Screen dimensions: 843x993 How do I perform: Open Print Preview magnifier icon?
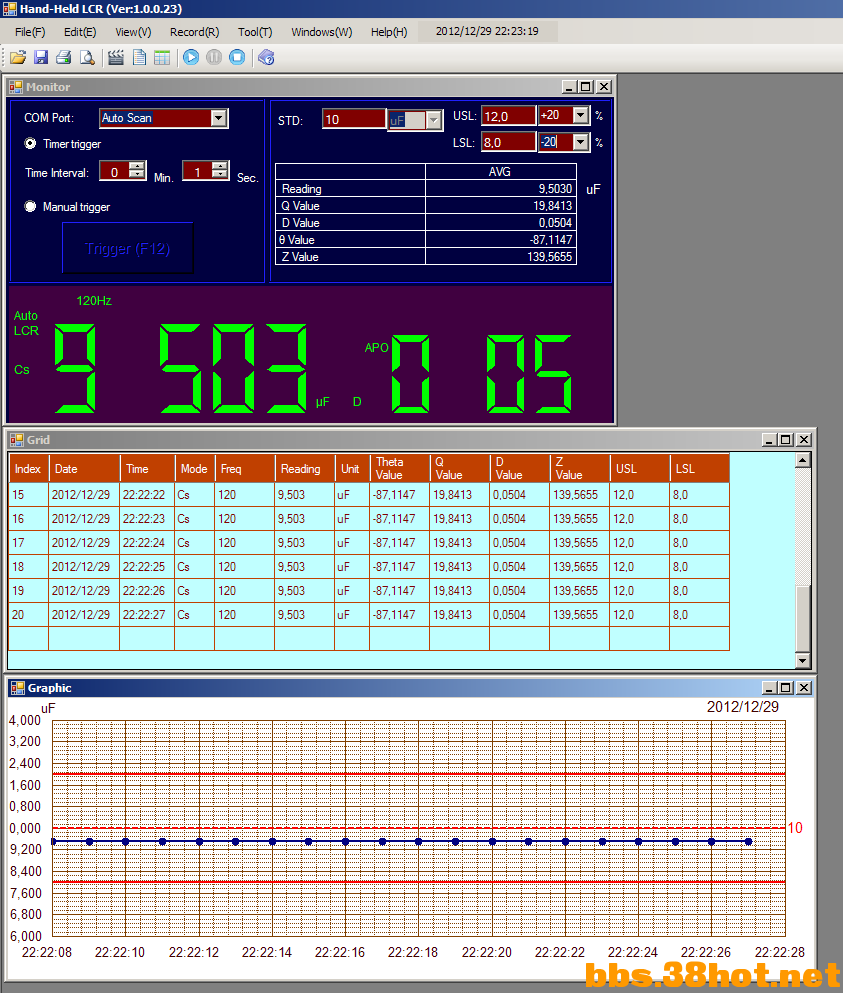click(87, 58)
